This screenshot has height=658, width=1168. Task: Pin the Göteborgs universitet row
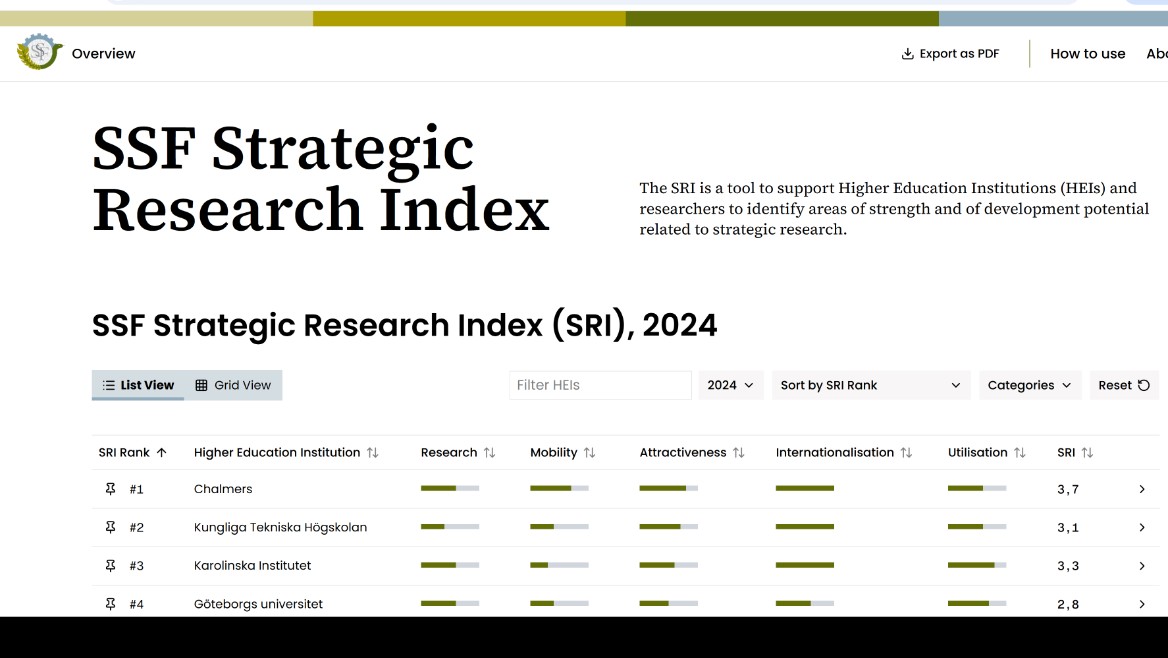click(x=110, y=604)
